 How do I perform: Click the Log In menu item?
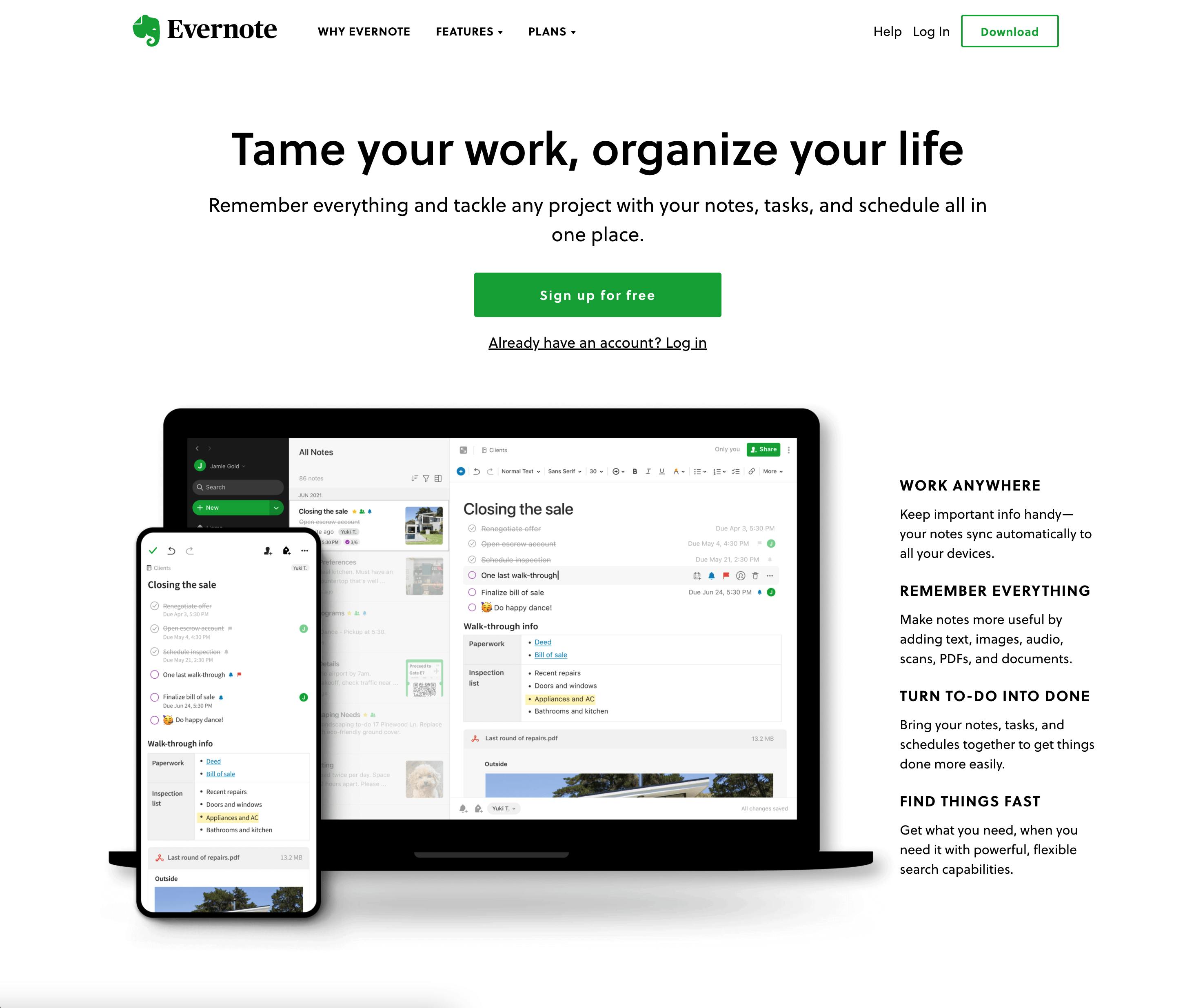coord(930,31)
